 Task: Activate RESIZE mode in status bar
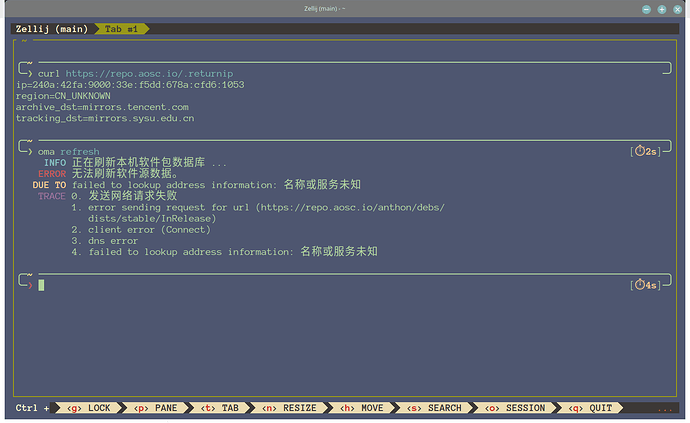289,408
